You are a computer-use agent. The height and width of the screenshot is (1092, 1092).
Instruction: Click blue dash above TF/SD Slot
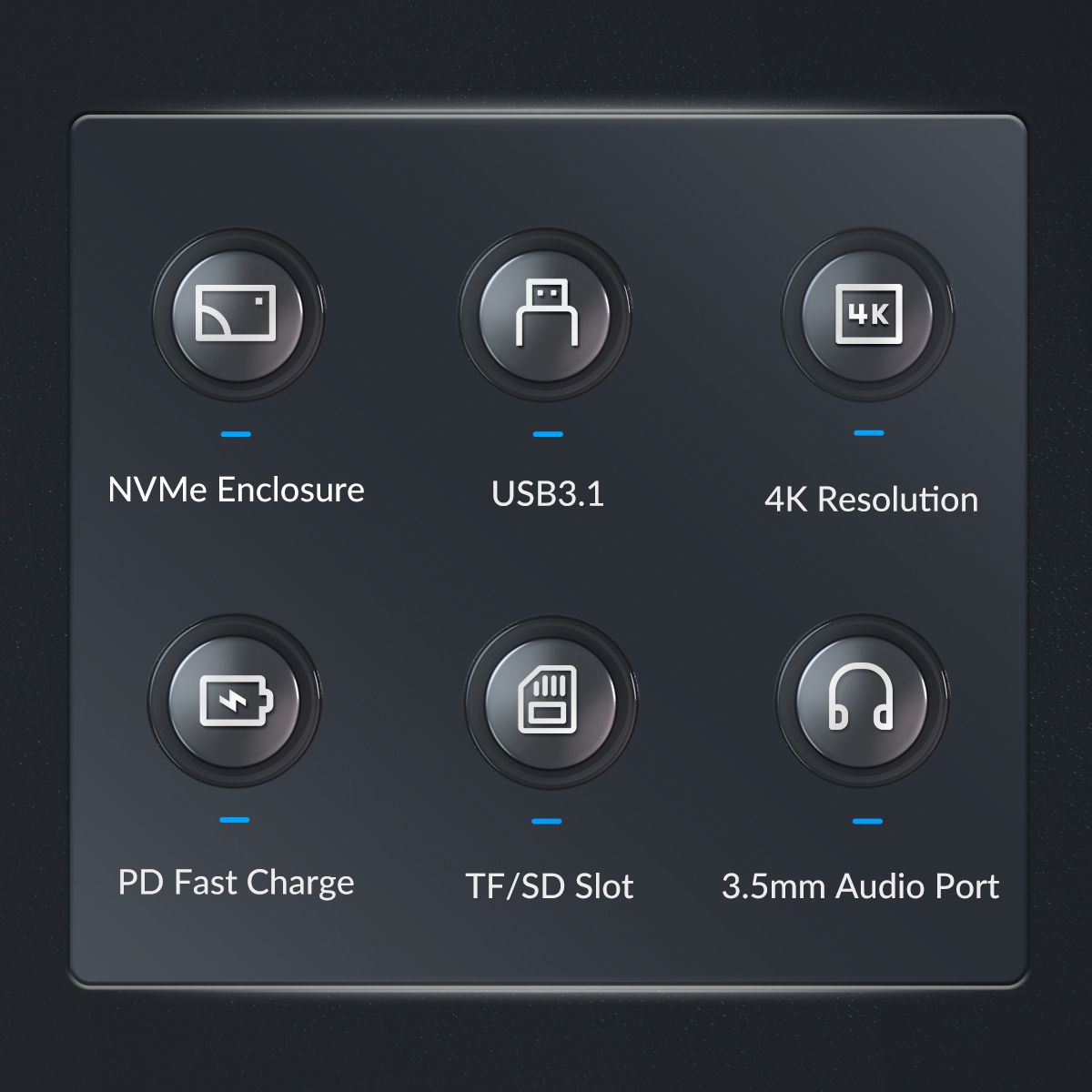pyautogui.click(x=547, y=821)
